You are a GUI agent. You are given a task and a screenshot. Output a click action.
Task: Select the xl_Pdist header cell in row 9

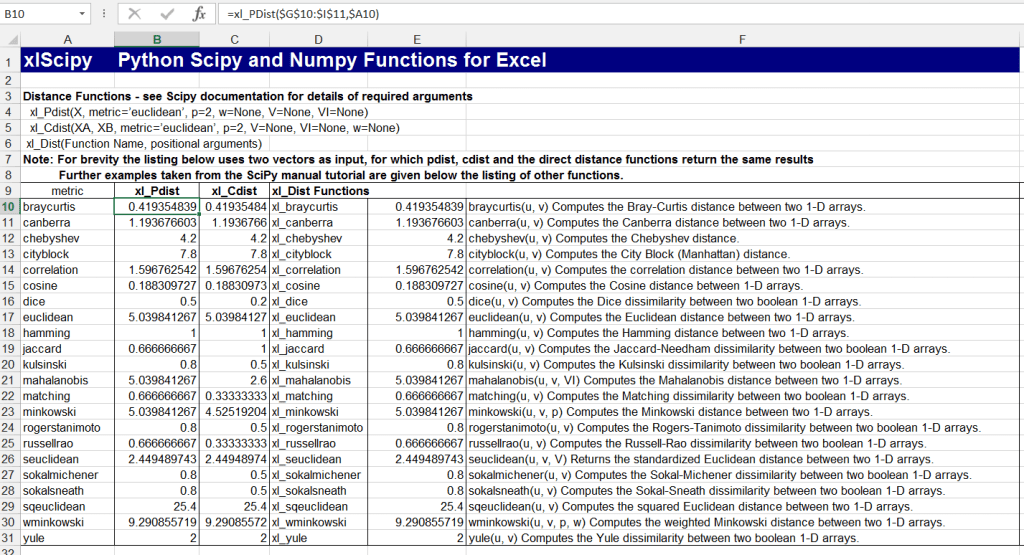(x=157, y=190)
